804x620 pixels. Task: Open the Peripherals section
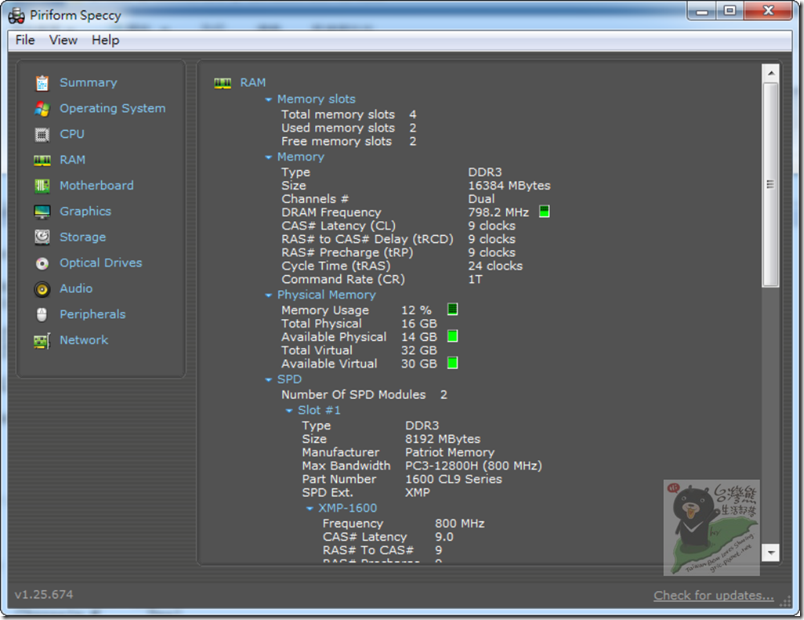[92, 314]
